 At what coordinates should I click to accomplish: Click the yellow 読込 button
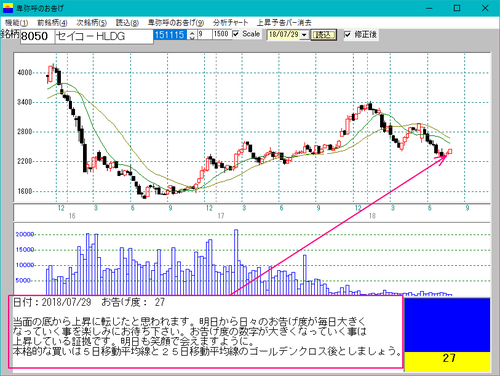click(323, 35)
